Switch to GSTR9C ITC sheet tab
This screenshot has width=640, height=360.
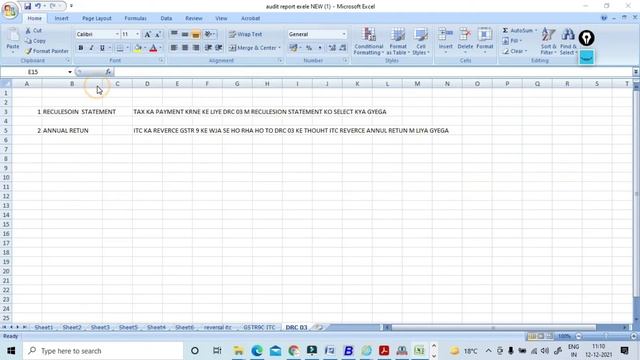[x=259, y=327]
